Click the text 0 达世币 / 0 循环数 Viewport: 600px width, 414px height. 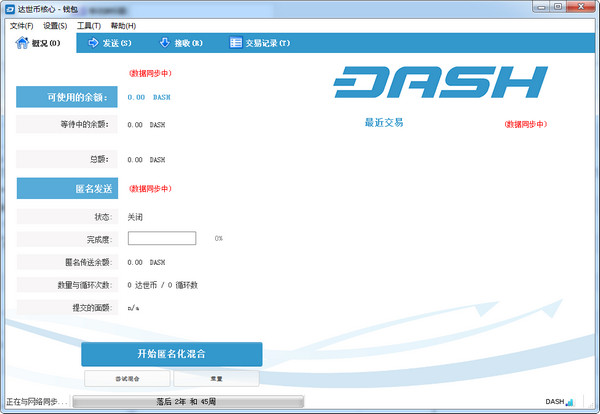click(x=163, y=285)
